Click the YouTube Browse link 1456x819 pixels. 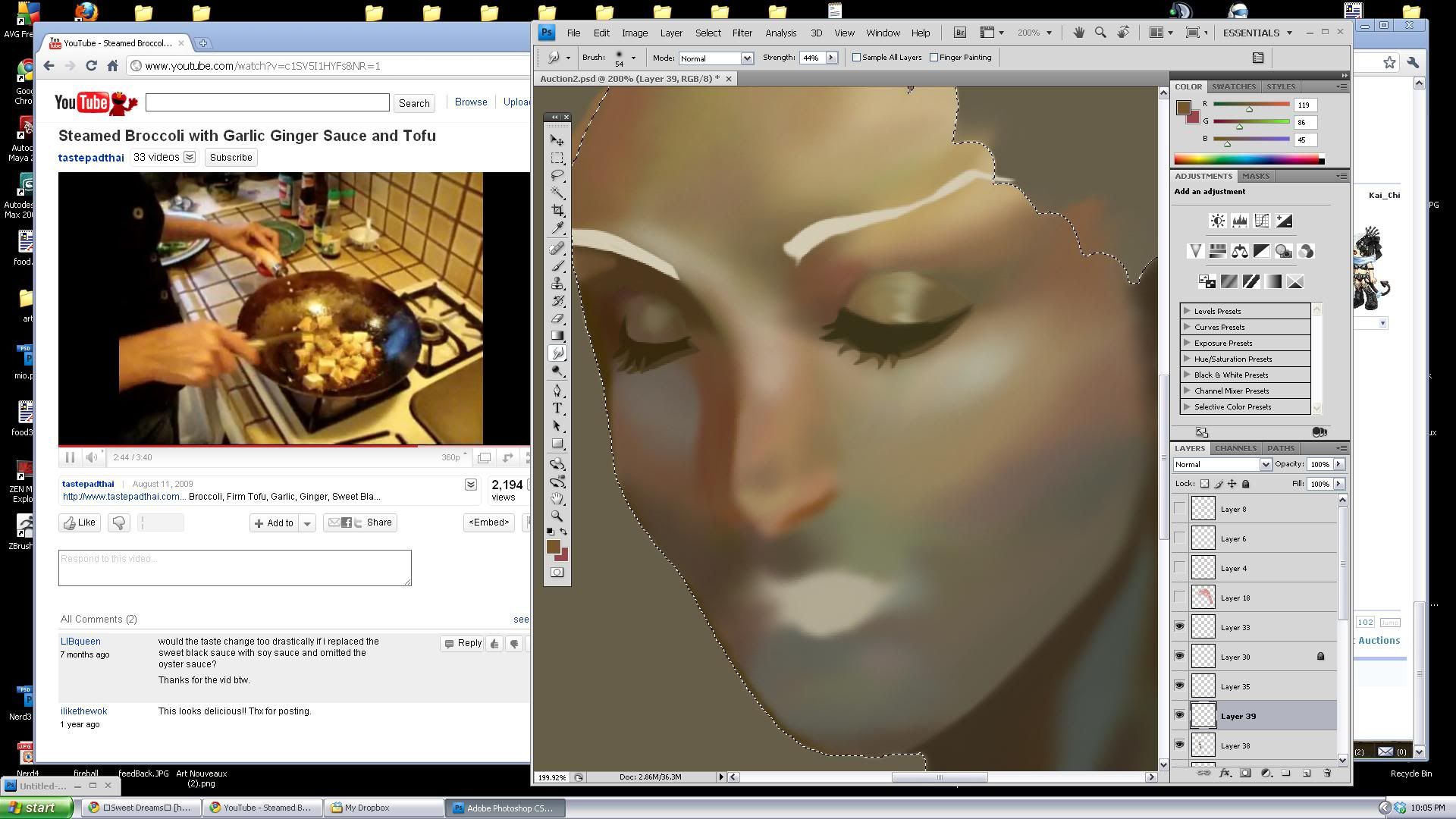471,102
